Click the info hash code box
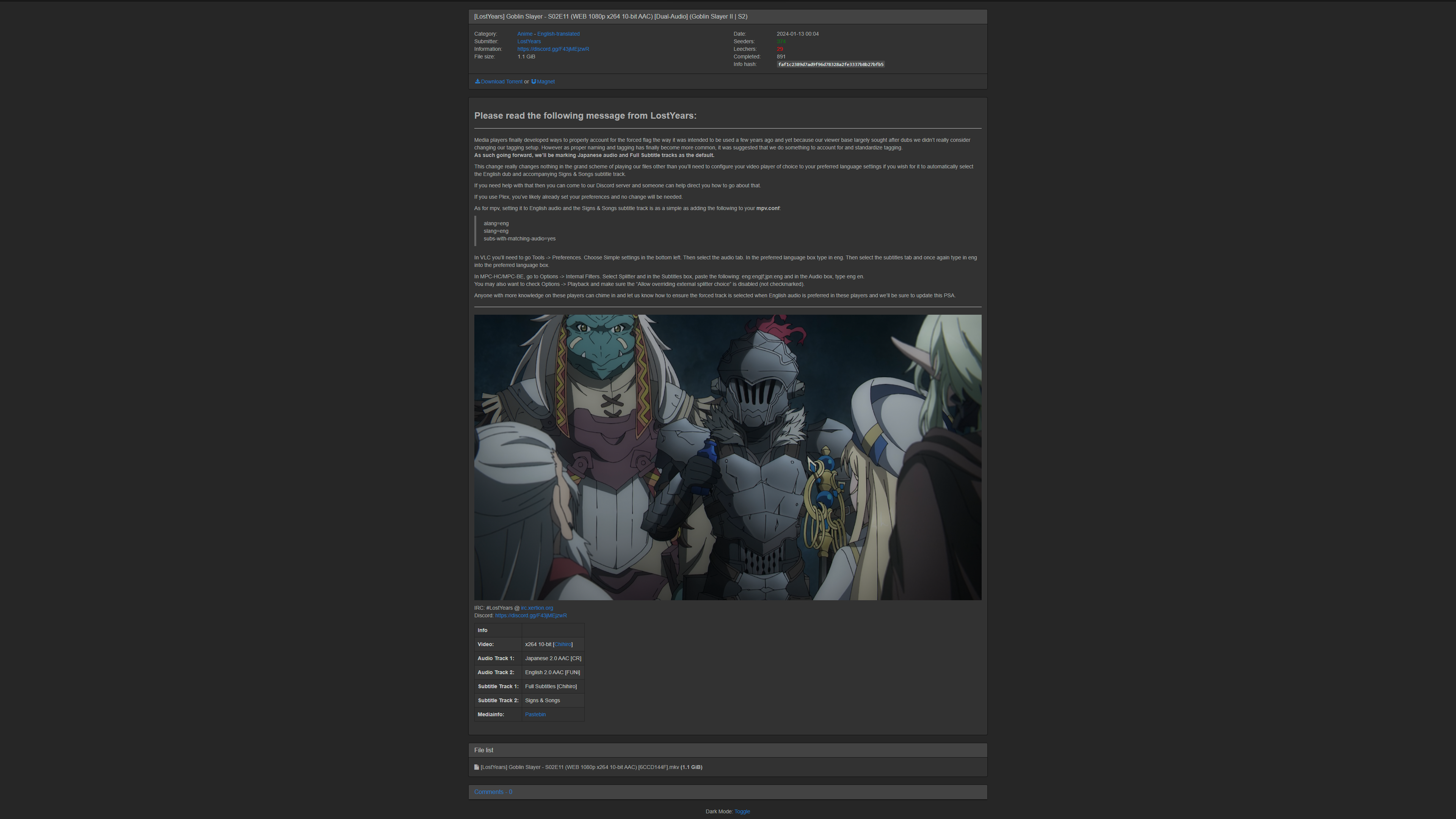The image size is (1456, 819). 830,64
